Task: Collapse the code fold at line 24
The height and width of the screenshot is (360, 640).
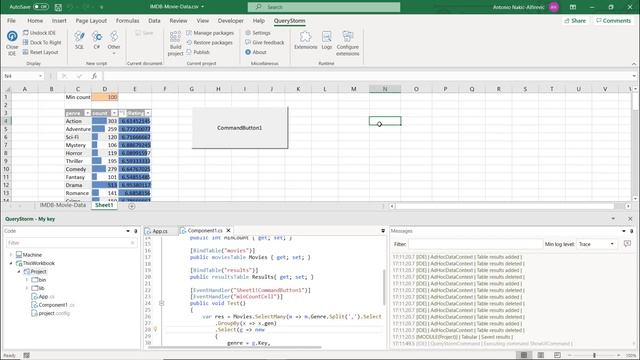Action: point(162,303)
